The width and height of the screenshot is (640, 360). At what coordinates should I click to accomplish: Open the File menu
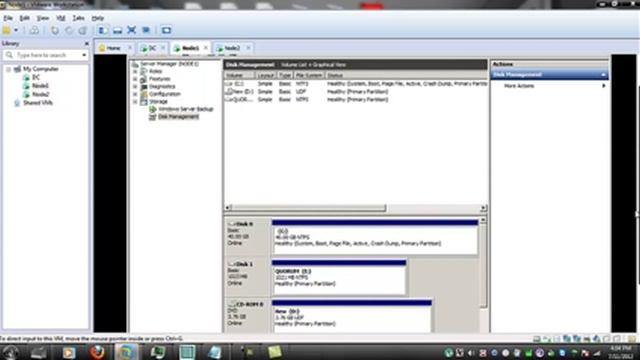point(8,18)
